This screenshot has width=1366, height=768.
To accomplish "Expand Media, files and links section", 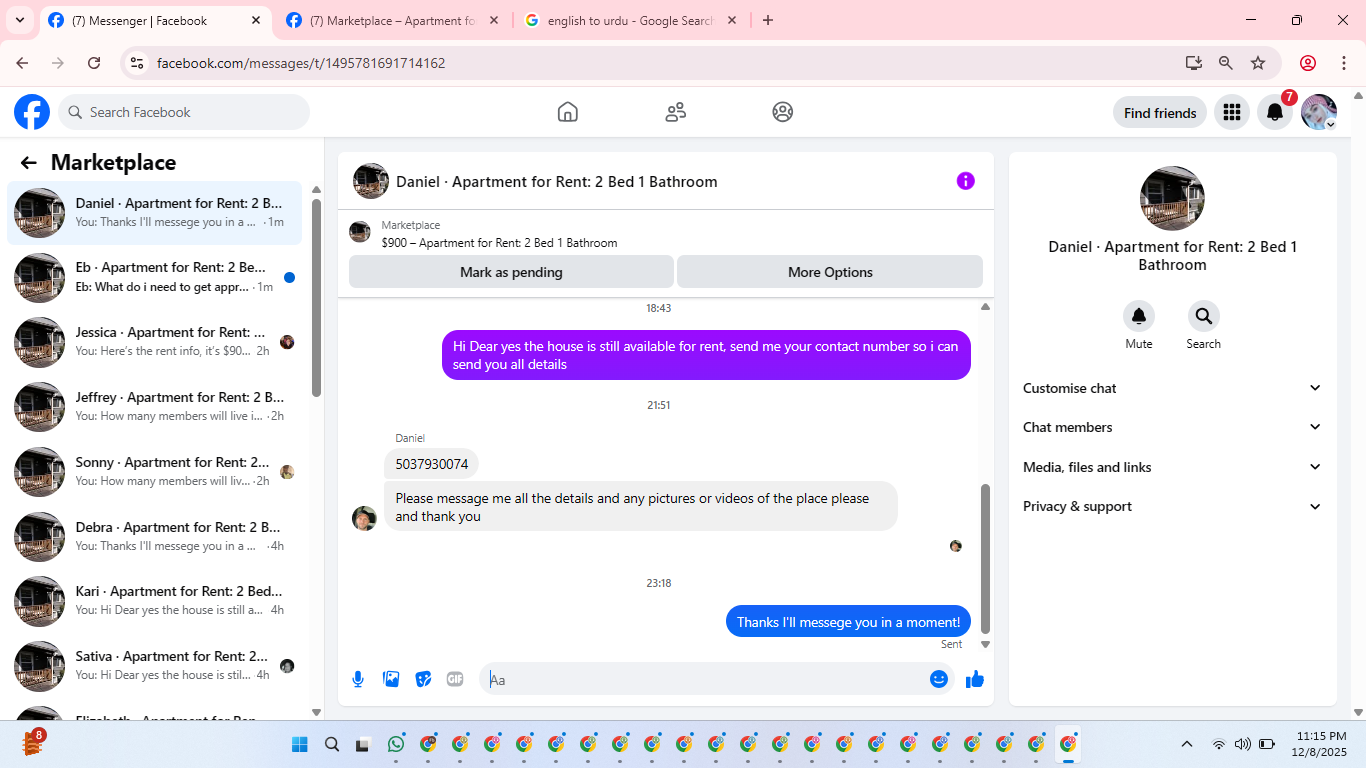I will pos(1172,467).
